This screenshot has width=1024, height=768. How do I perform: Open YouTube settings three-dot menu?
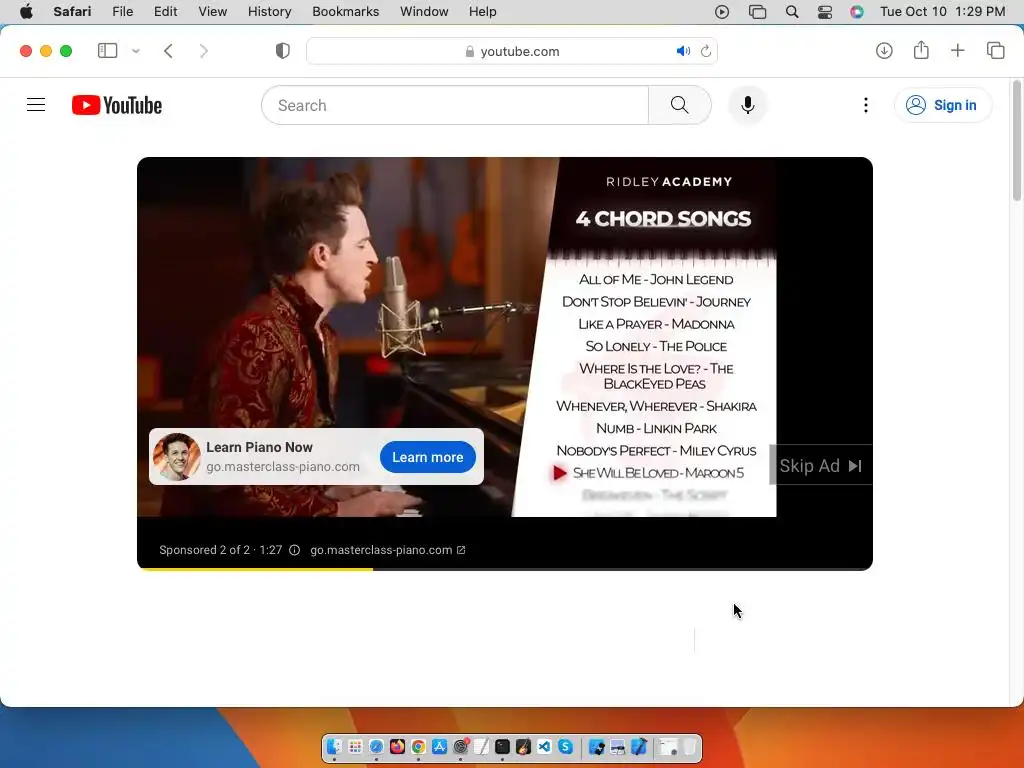(865, 105)
